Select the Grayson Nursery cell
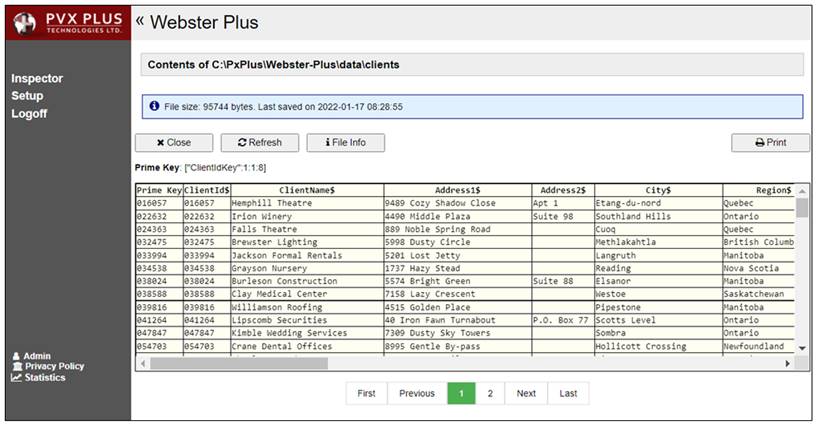This screenshot has height=425, width=818. (307, 269)
